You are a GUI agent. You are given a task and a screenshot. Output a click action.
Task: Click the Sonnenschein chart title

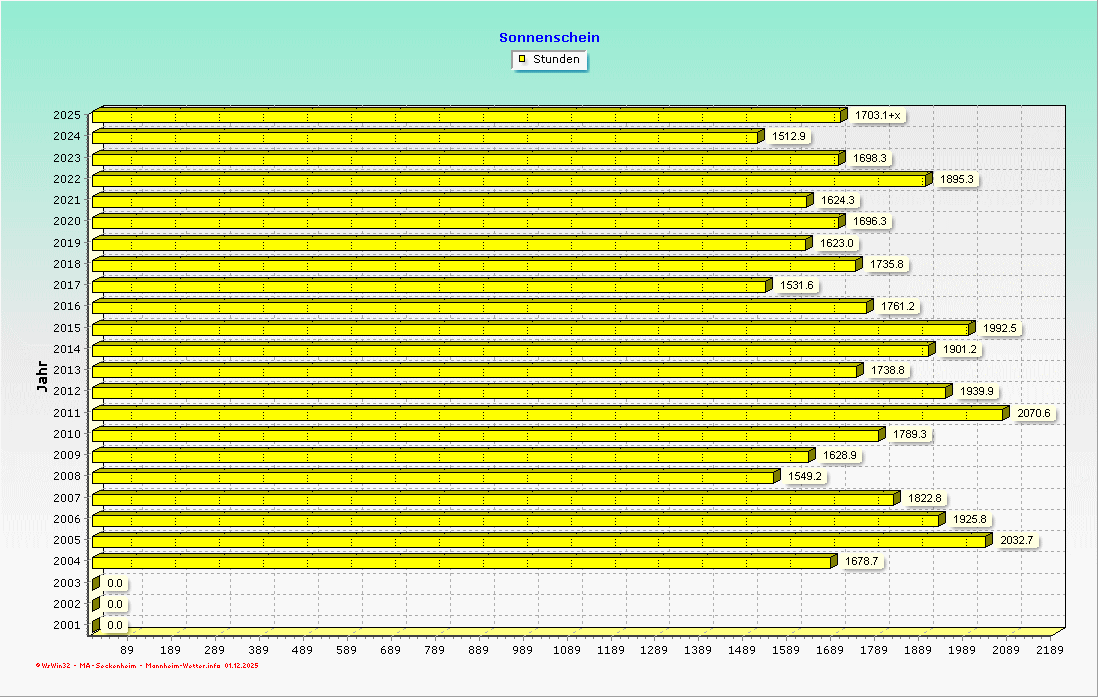549,37
